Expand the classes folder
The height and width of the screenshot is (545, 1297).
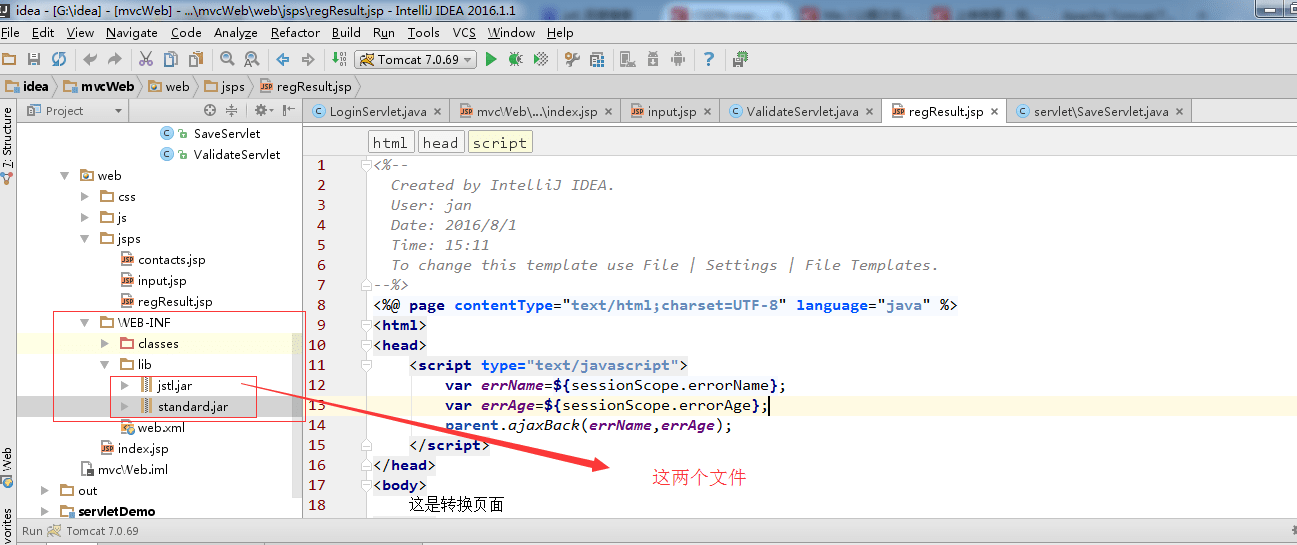[x=105, y=343]
